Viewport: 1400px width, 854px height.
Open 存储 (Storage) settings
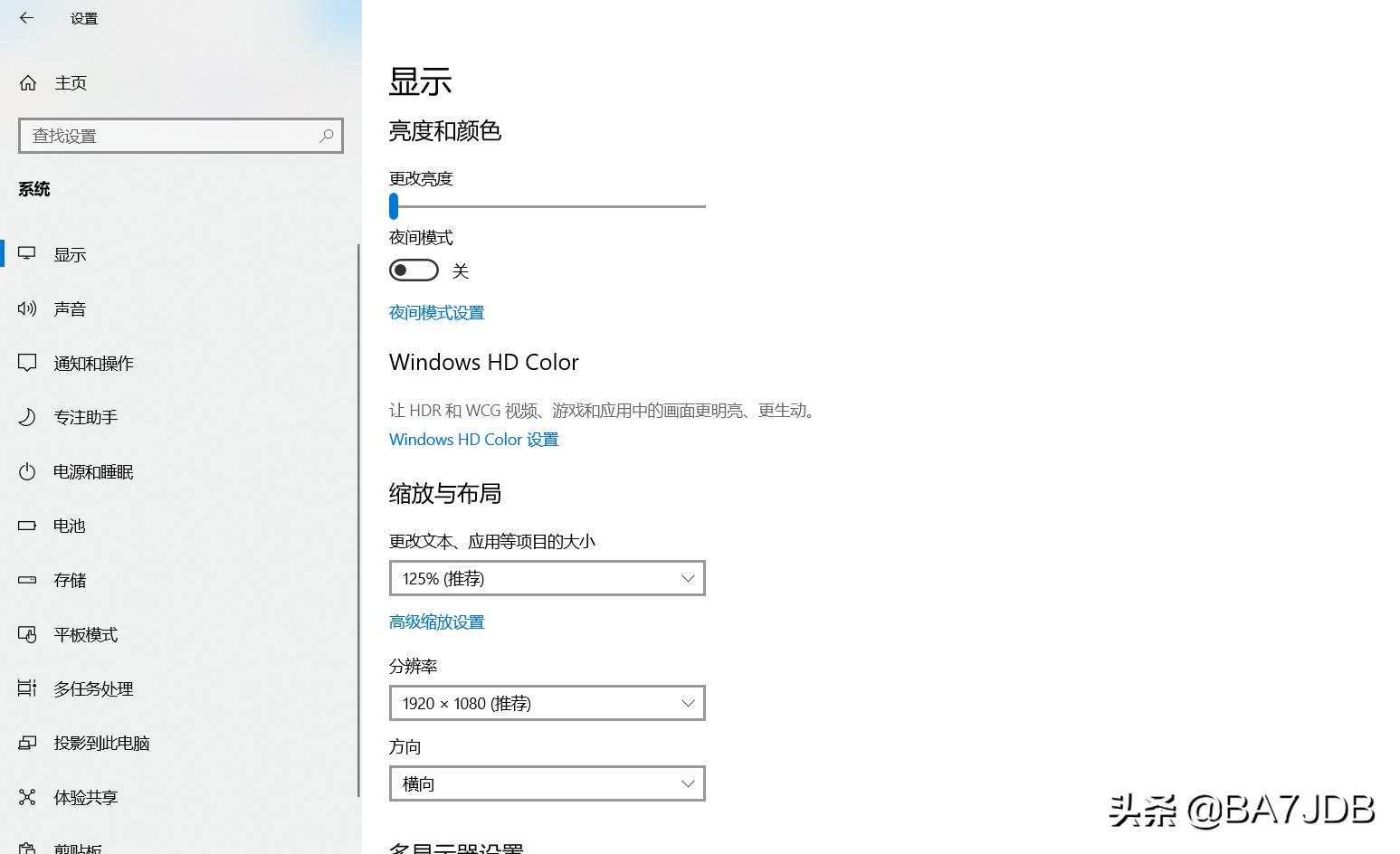(69, 580)
